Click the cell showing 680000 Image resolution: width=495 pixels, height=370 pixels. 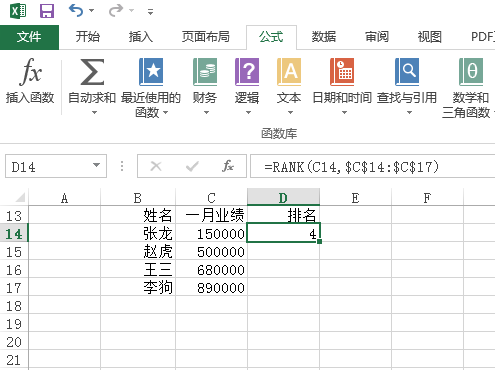(x=211, y=269)
